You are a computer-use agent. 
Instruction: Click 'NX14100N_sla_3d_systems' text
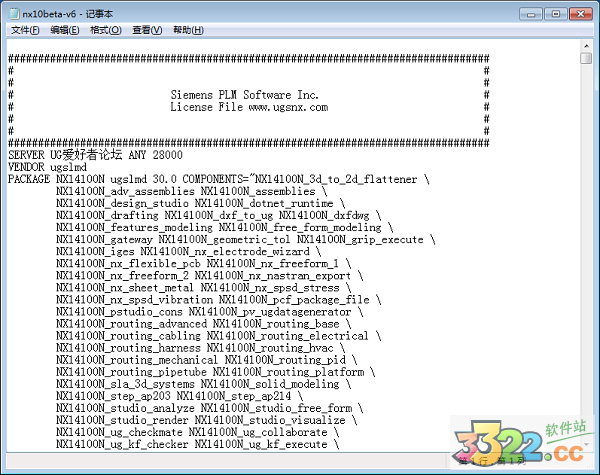(126, 384)
